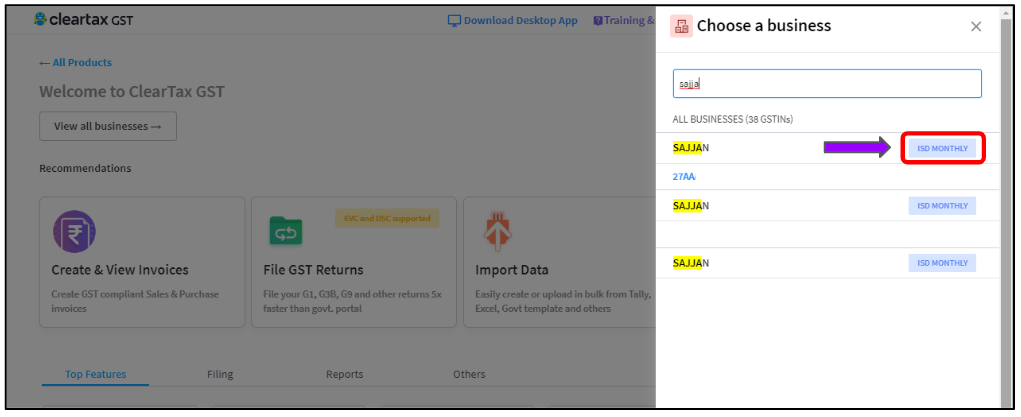Click the building icon beside Choose a business
The width and height of the screenshot is (1021, 417).
tap(682, 26)
